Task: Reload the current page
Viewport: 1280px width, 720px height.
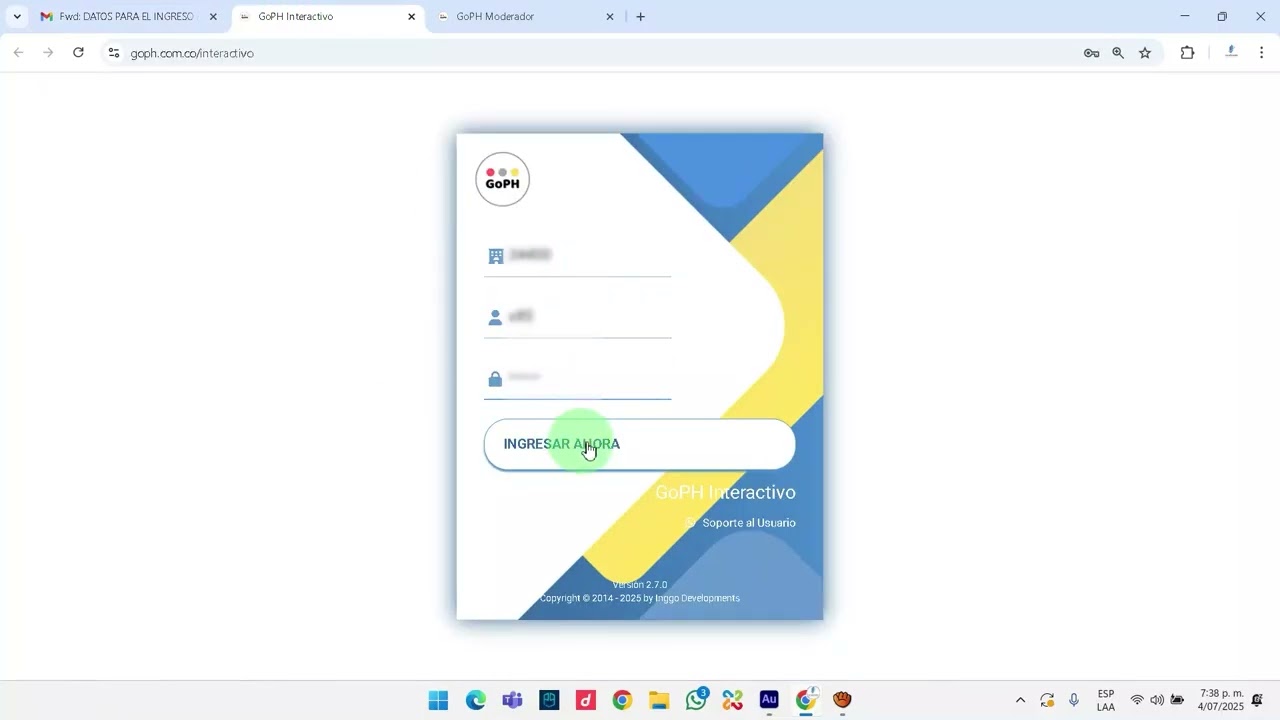Action: 78,53
